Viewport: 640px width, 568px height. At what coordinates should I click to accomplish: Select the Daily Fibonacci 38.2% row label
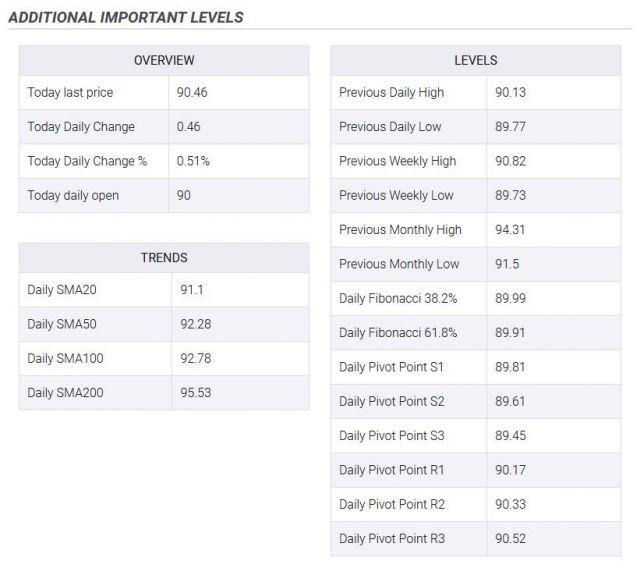coord(399,298)
